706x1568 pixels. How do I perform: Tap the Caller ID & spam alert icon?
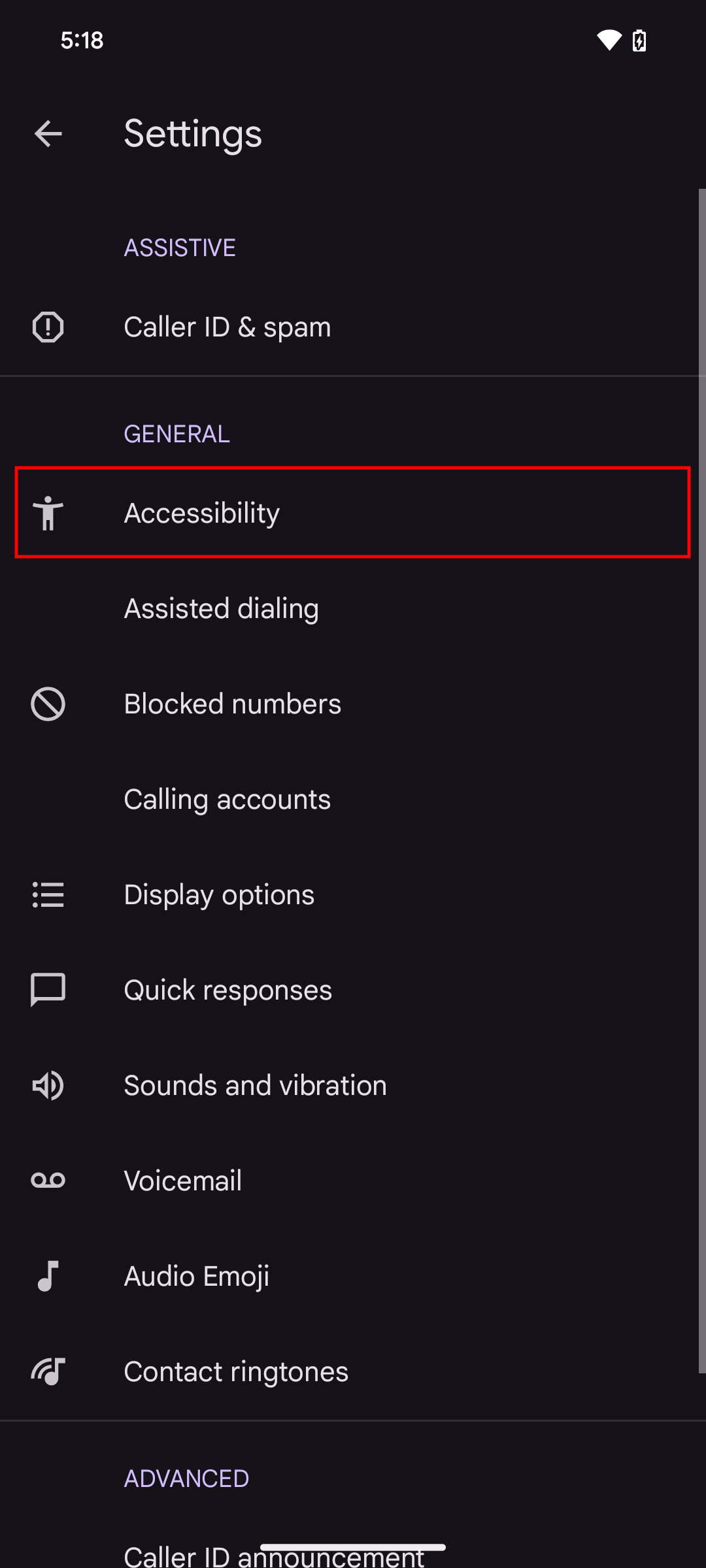(x=48, y=327)
